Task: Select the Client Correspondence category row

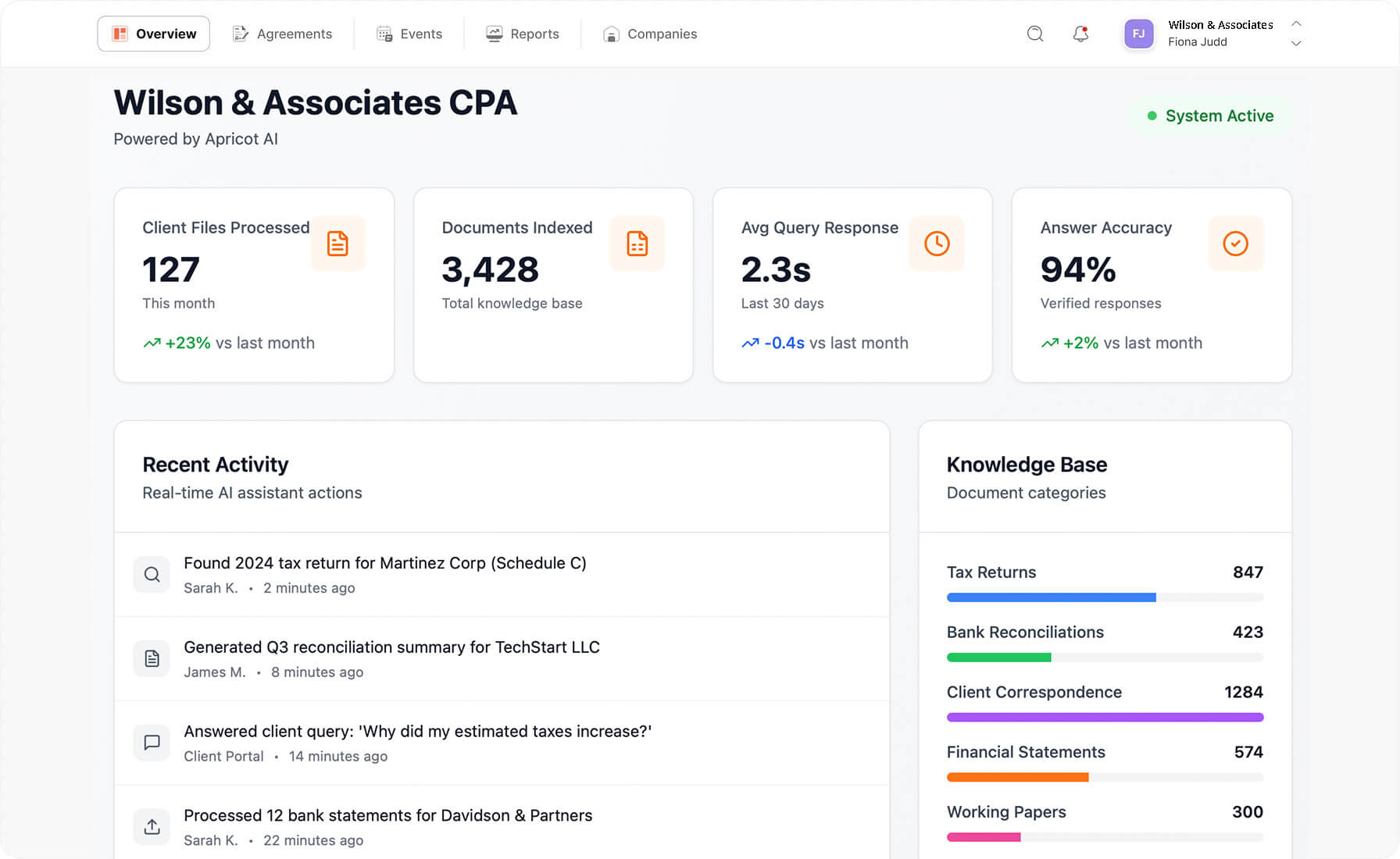Action: (1104, 693)
